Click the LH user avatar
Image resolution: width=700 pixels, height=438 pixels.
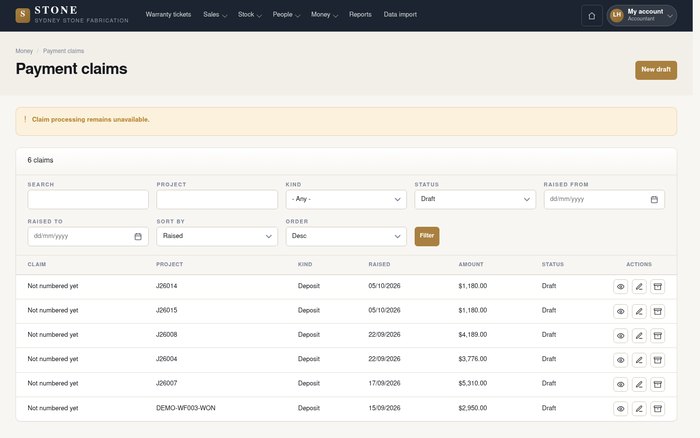tap(617, 15)
